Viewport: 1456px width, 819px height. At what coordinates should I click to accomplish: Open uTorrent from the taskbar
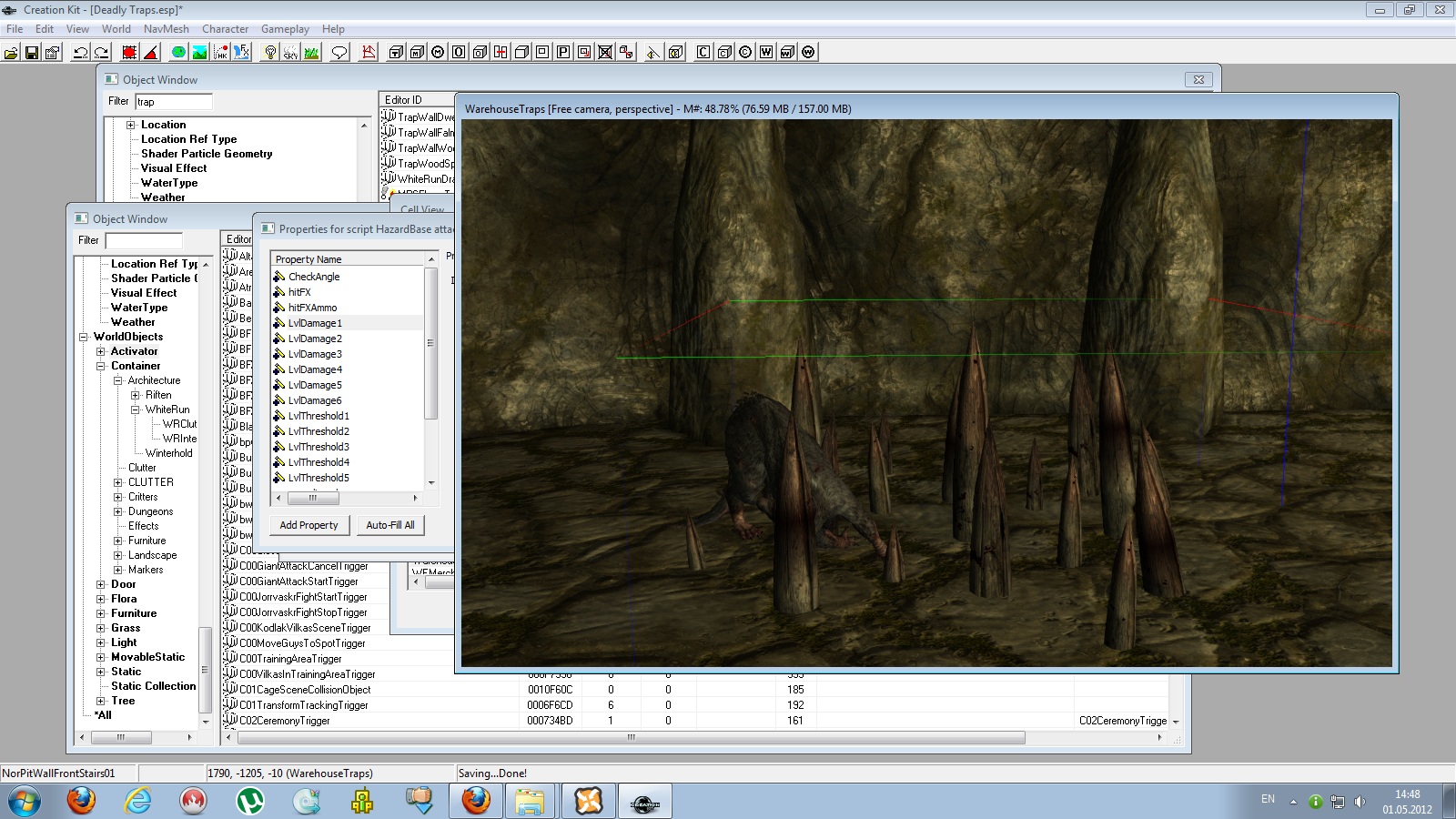249,802
